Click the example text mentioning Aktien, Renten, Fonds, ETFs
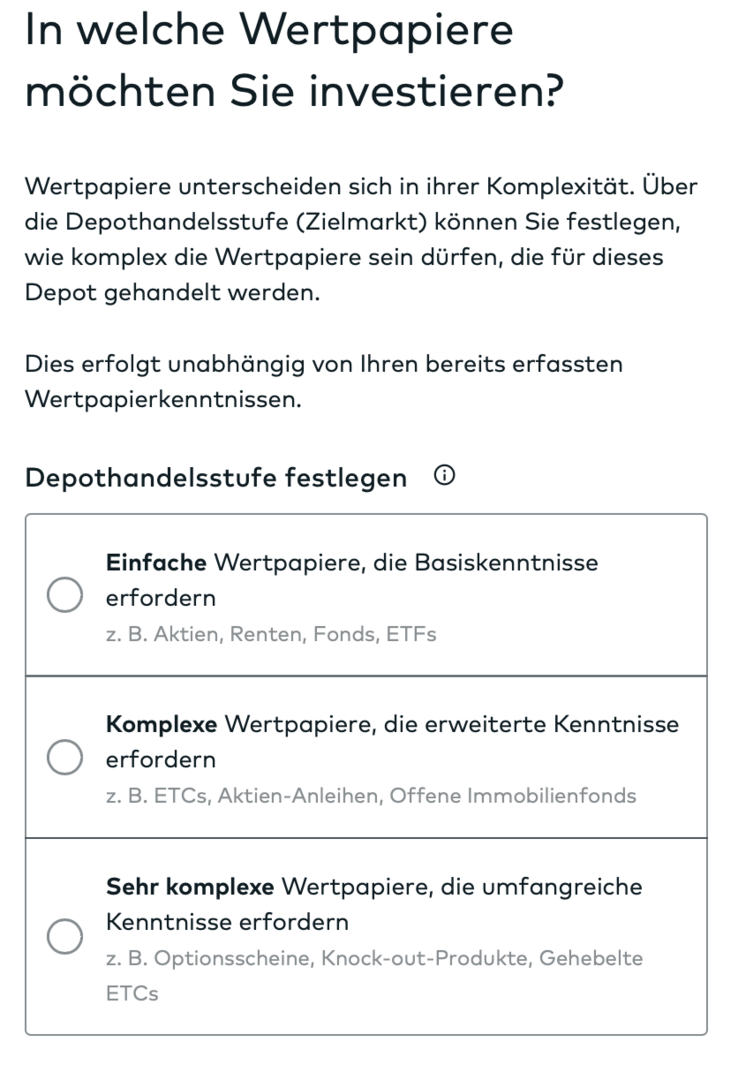 pos(270,633)
